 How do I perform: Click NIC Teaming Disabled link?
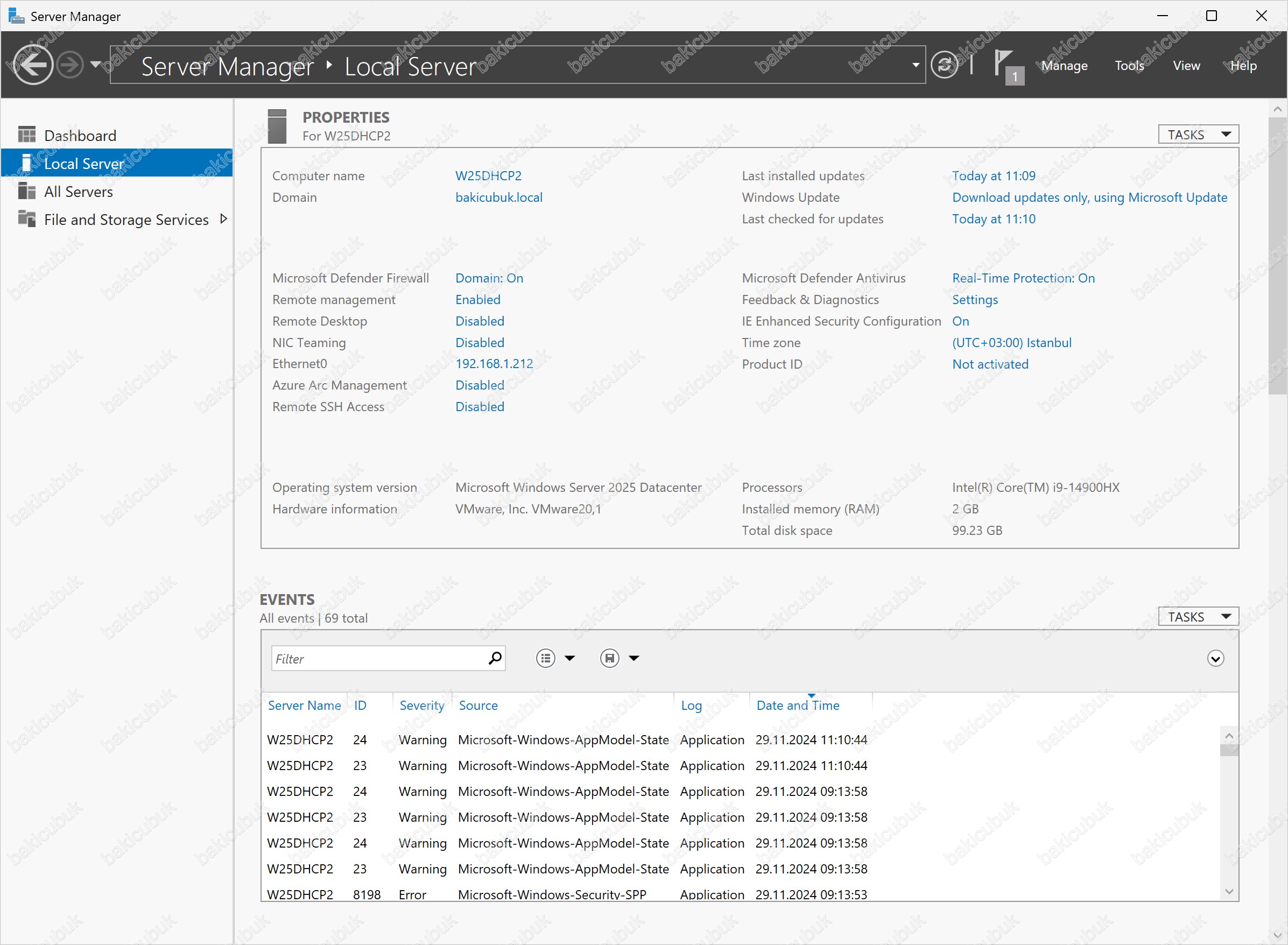480,343
